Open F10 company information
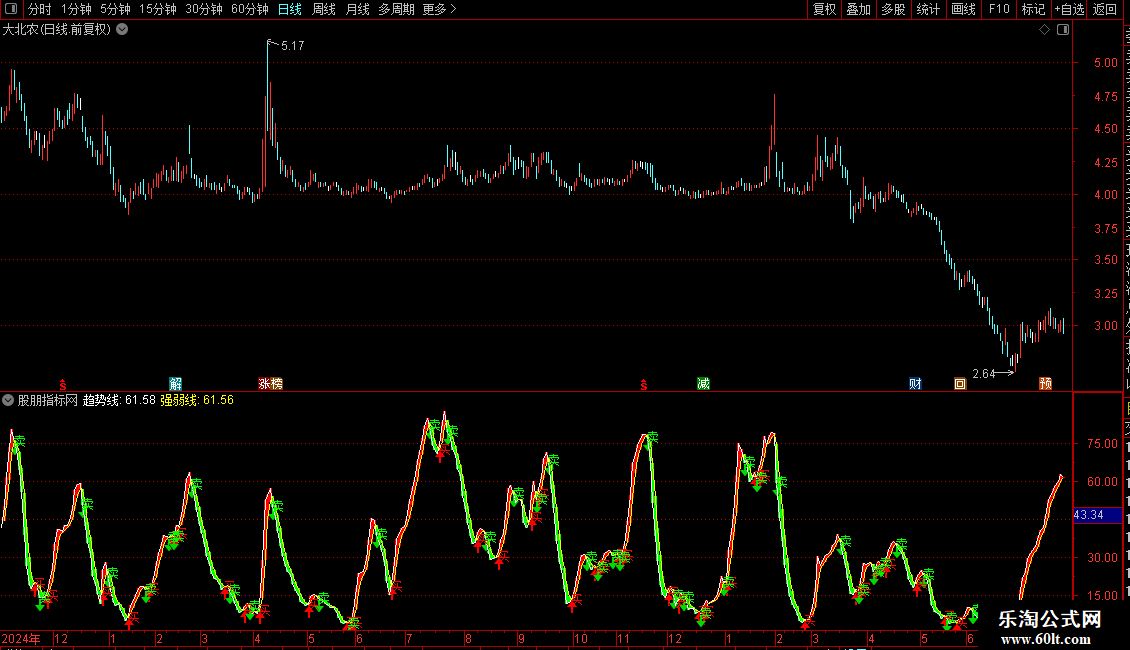This screenshot has height=650, width=1130. click(999, 9)
